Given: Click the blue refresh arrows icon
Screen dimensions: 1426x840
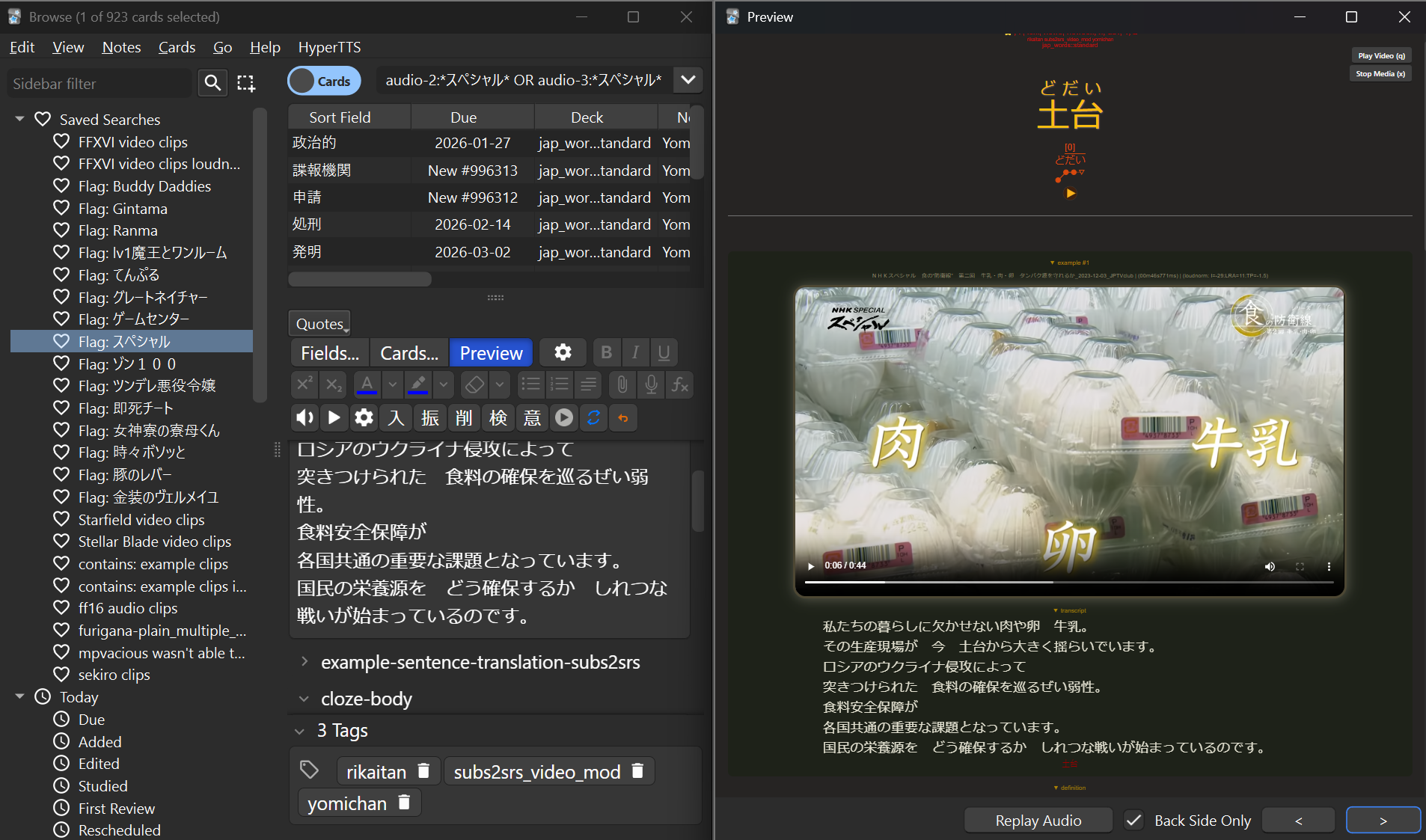Looking at the screenshot, I should pyautogui.click(x=593, y=417).
